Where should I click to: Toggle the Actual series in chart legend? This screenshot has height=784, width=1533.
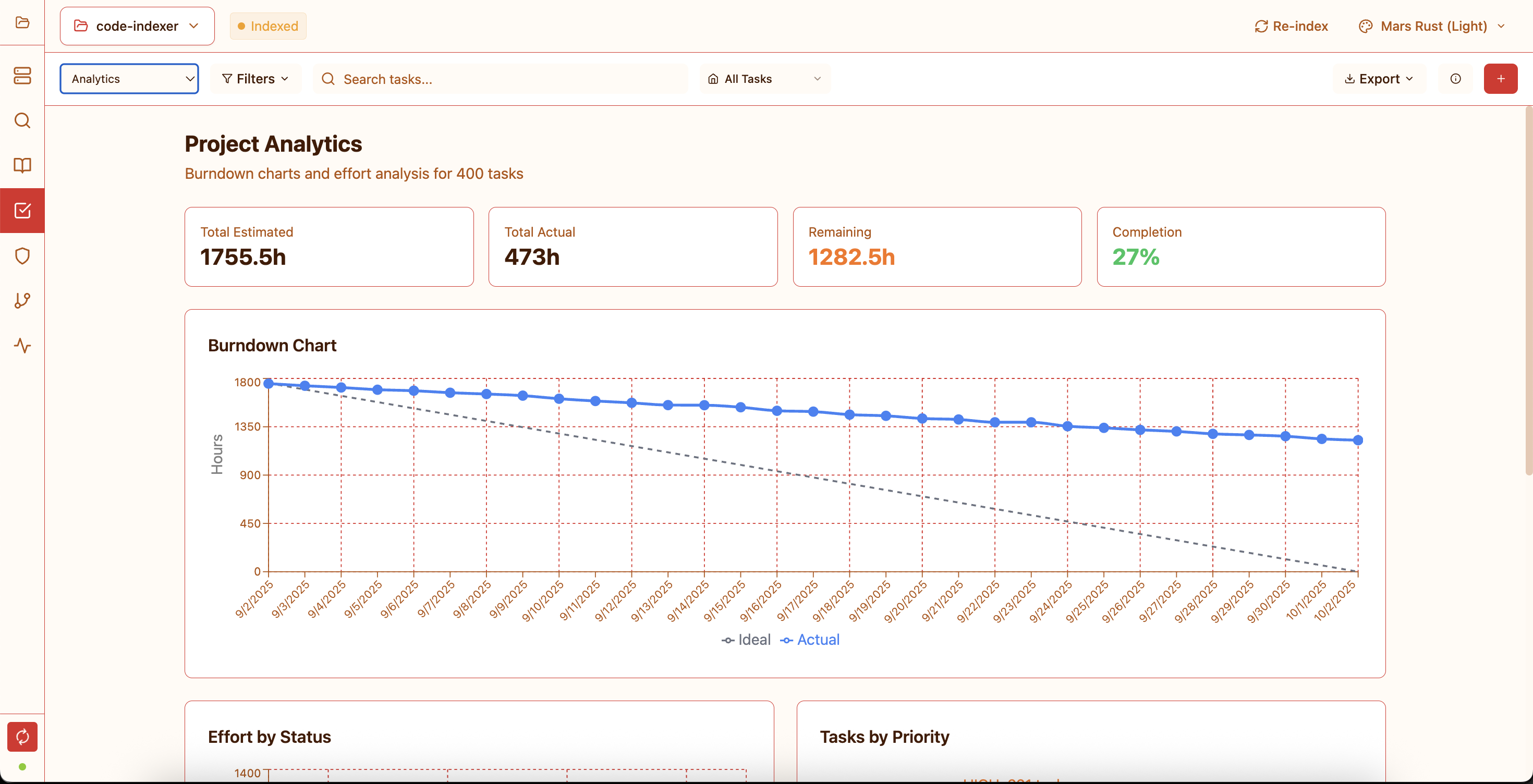pos(810,640)
